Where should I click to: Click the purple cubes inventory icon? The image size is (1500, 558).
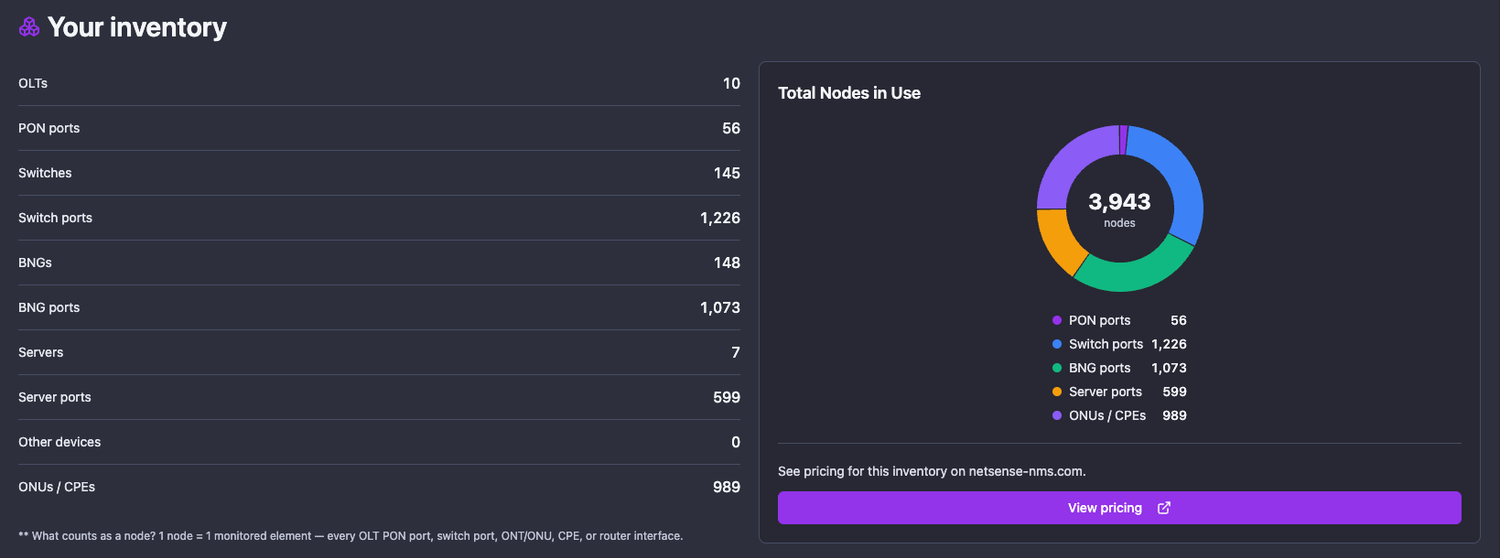30,28
